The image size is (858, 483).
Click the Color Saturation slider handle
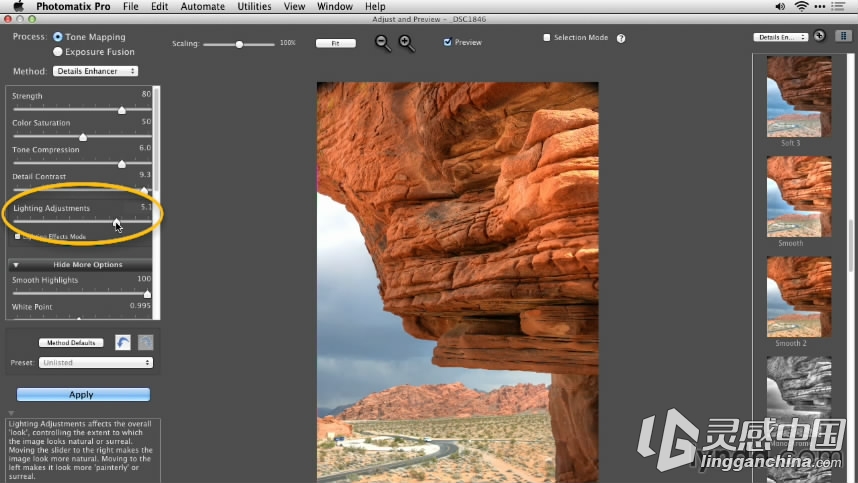[x=83, y=137]
